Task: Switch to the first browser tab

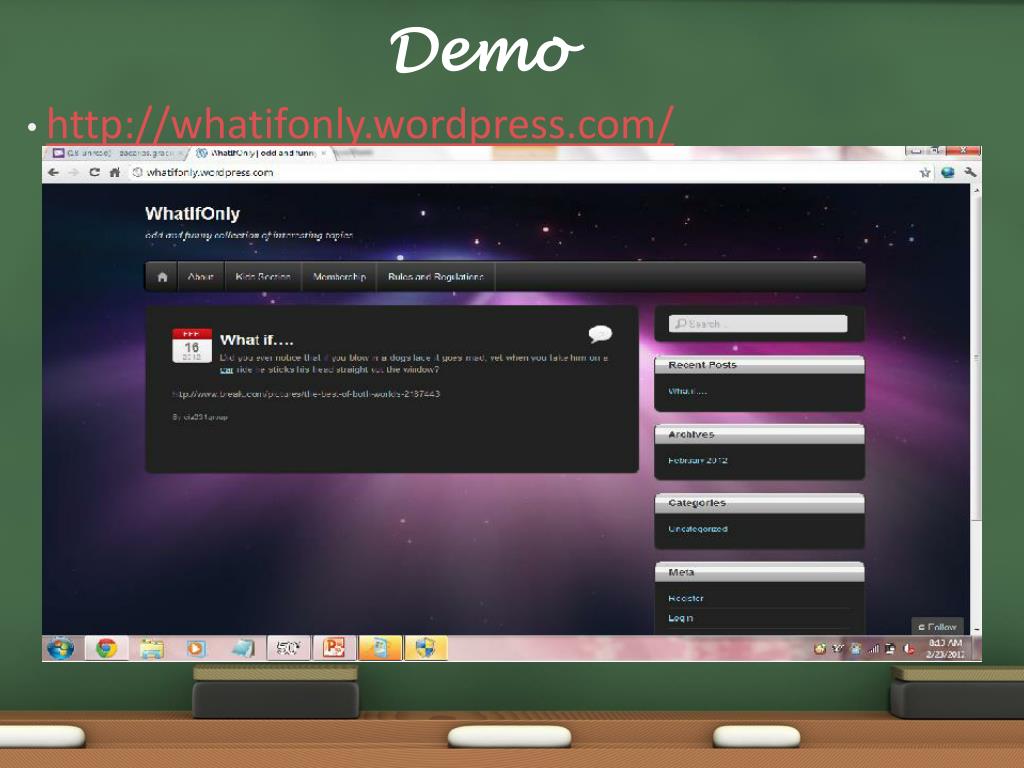Action: (x=116, y=153)
